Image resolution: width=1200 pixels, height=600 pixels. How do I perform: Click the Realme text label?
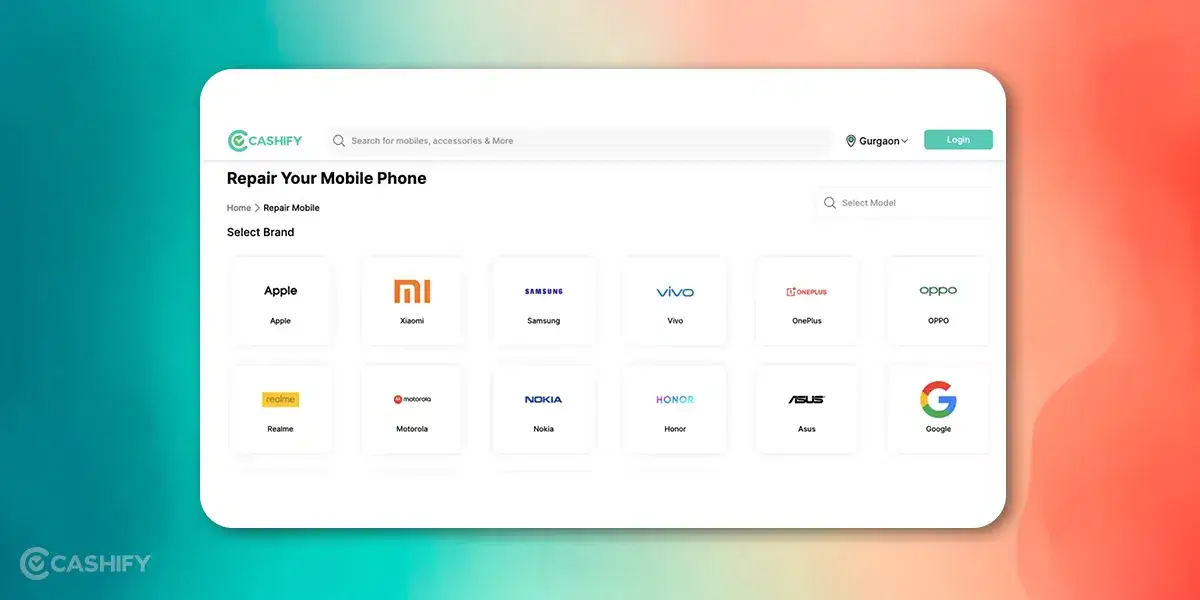pyautogui.click(x=280, y=429)
